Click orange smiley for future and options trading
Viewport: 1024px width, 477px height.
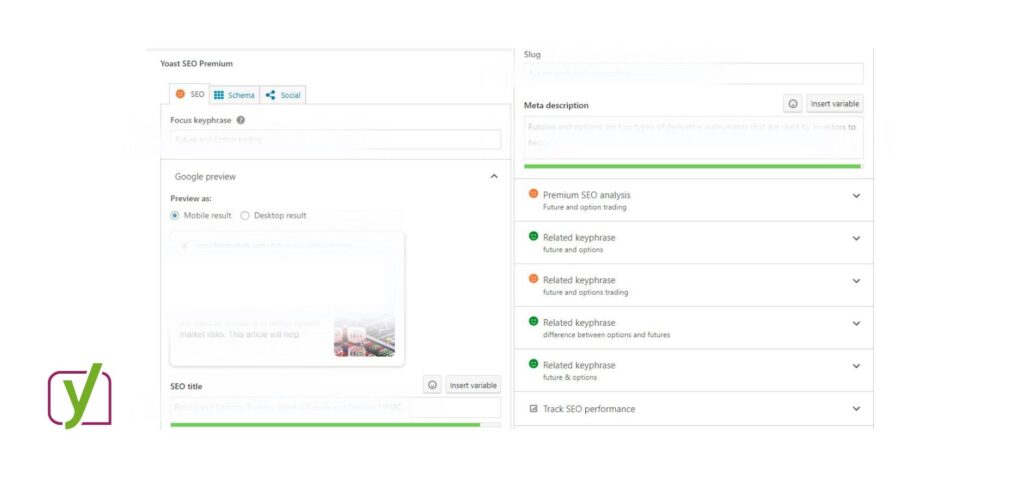[534, 279]
